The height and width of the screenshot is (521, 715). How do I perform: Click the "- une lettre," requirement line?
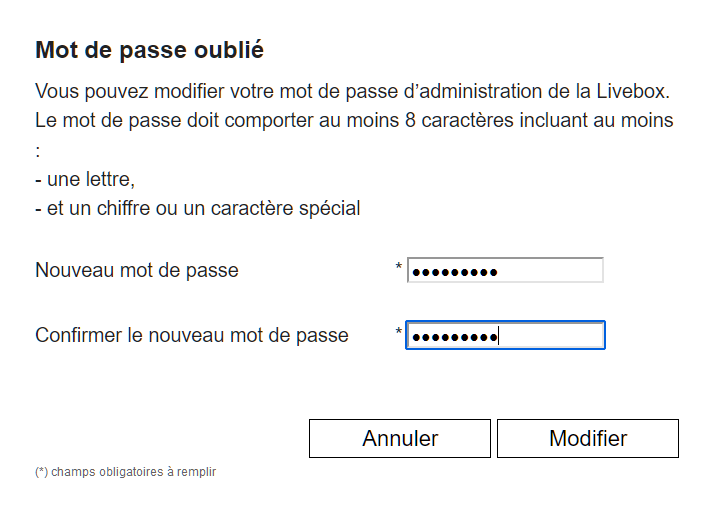click(x=85, y=180)
